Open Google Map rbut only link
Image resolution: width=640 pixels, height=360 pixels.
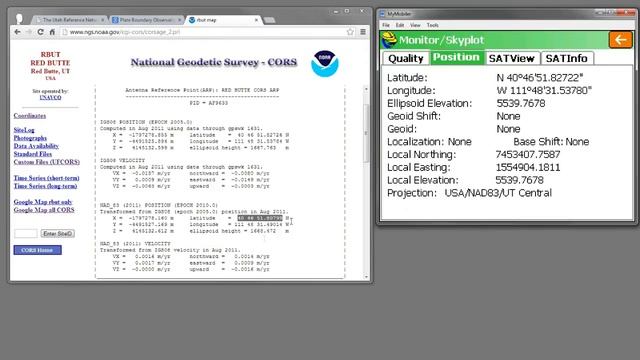coord(43,202)
